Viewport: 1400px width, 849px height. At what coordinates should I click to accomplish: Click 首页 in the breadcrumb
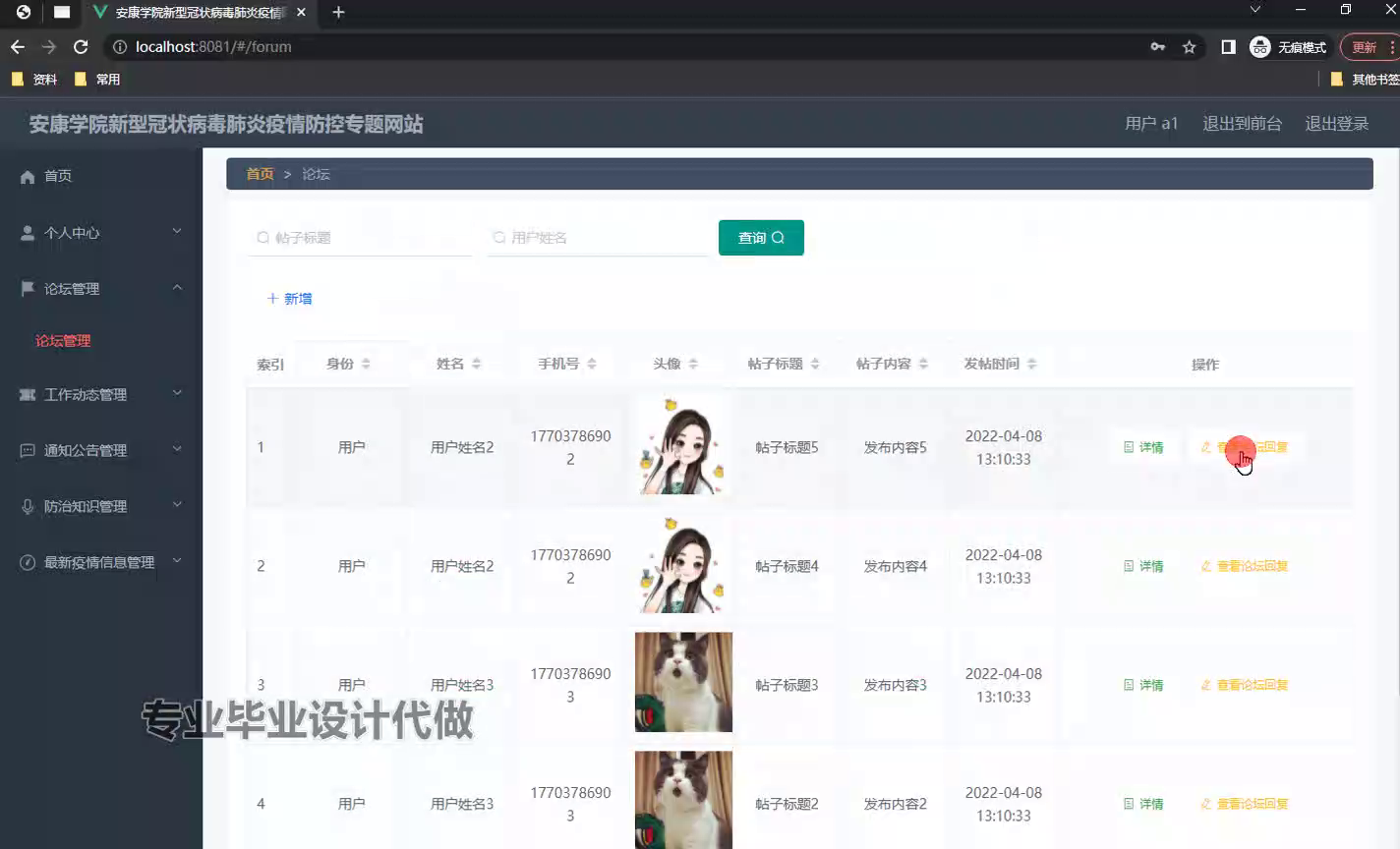point(260,174)
